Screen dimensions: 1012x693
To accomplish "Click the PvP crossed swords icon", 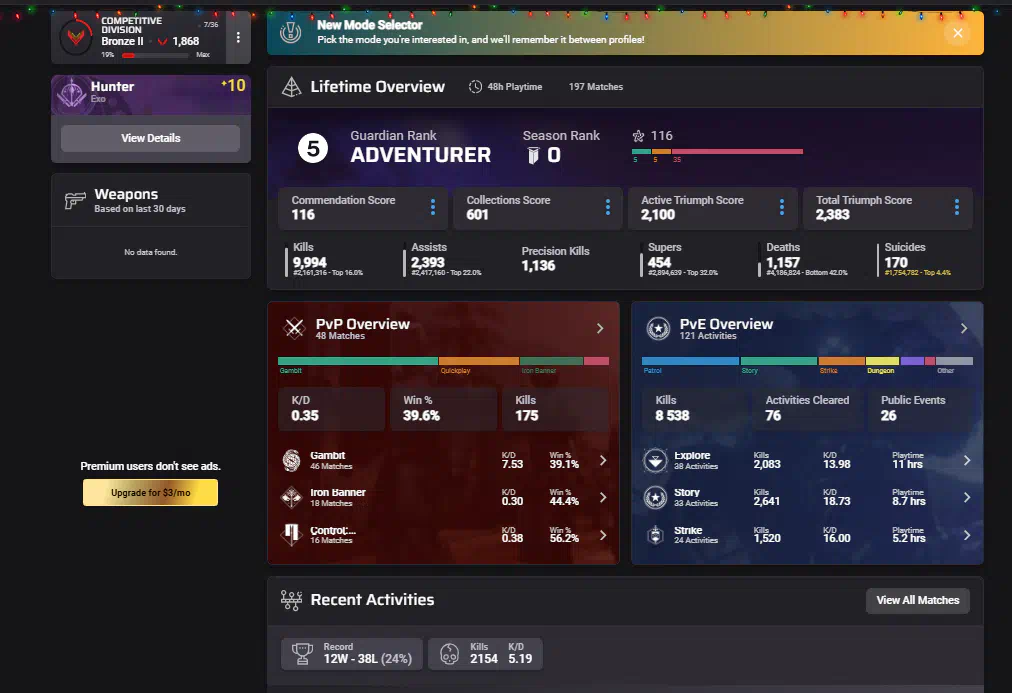I will coord(294,328).
